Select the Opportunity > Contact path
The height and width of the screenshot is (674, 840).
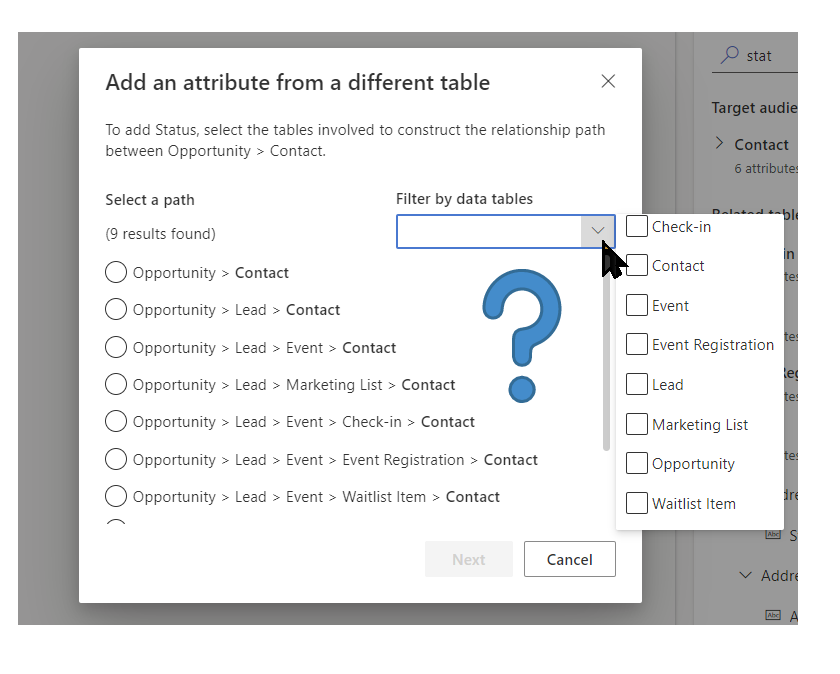[x=116, y=272]
